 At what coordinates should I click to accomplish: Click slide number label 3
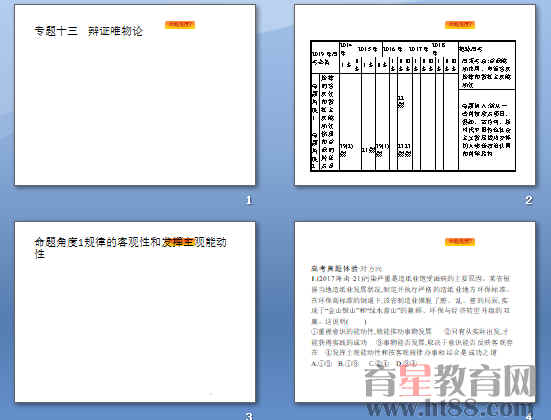(x=249, y=416)
